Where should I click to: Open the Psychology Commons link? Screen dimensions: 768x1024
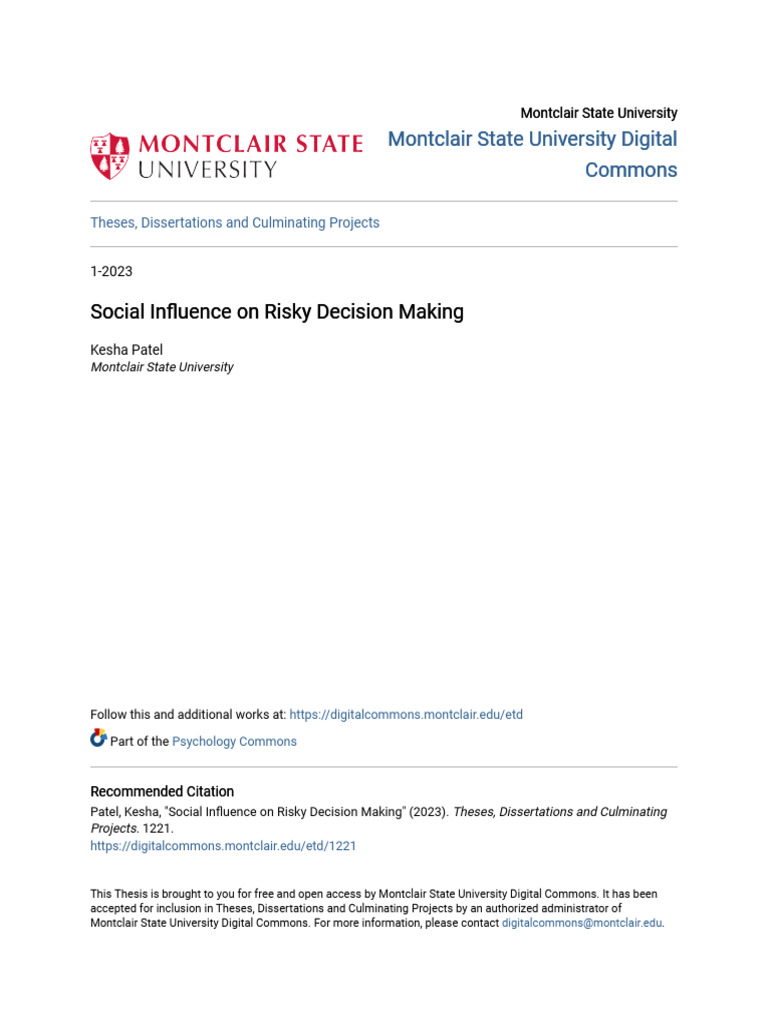234,742
